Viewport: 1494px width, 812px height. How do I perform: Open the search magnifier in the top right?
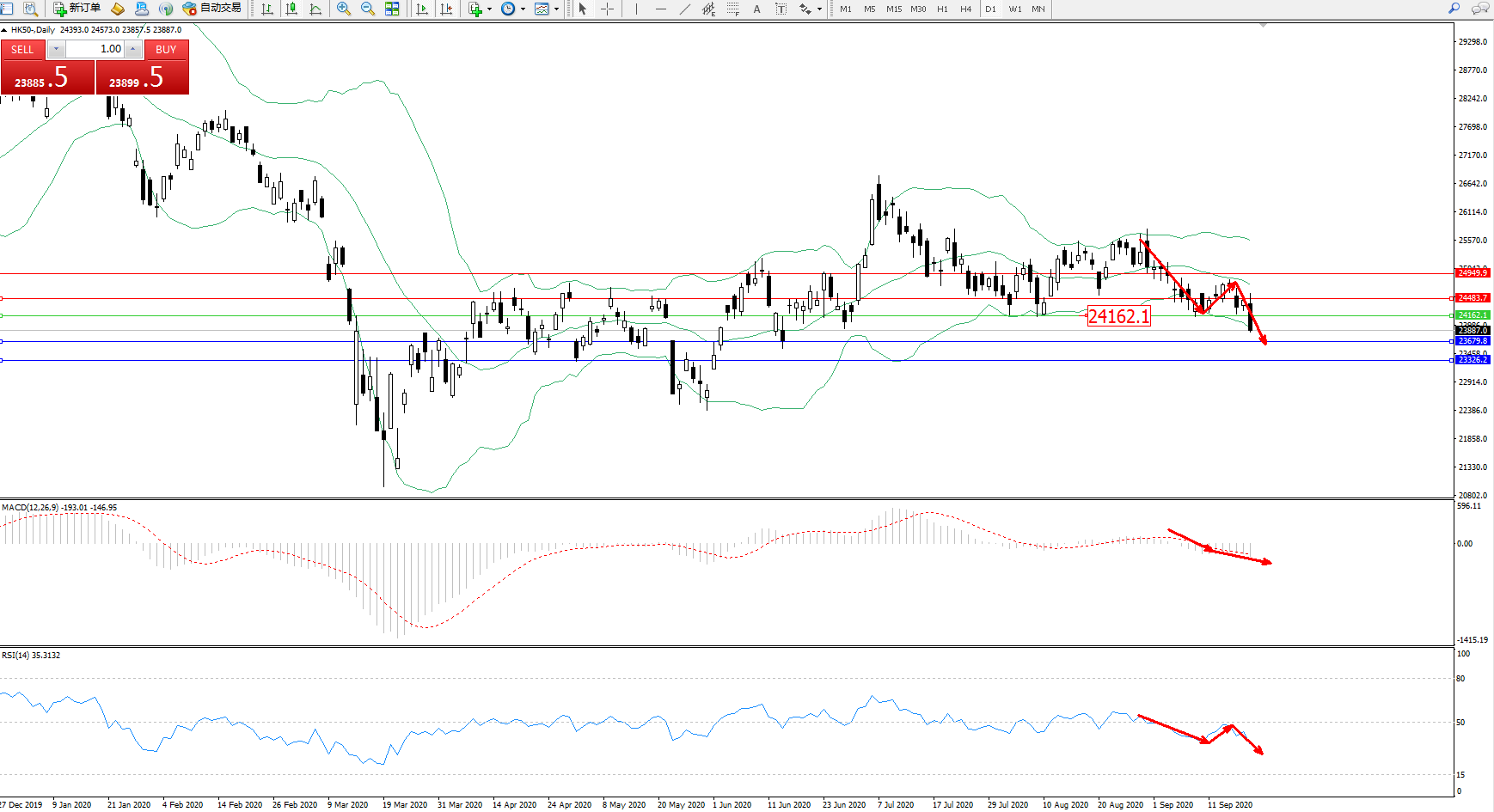(x=1454, y=9)
